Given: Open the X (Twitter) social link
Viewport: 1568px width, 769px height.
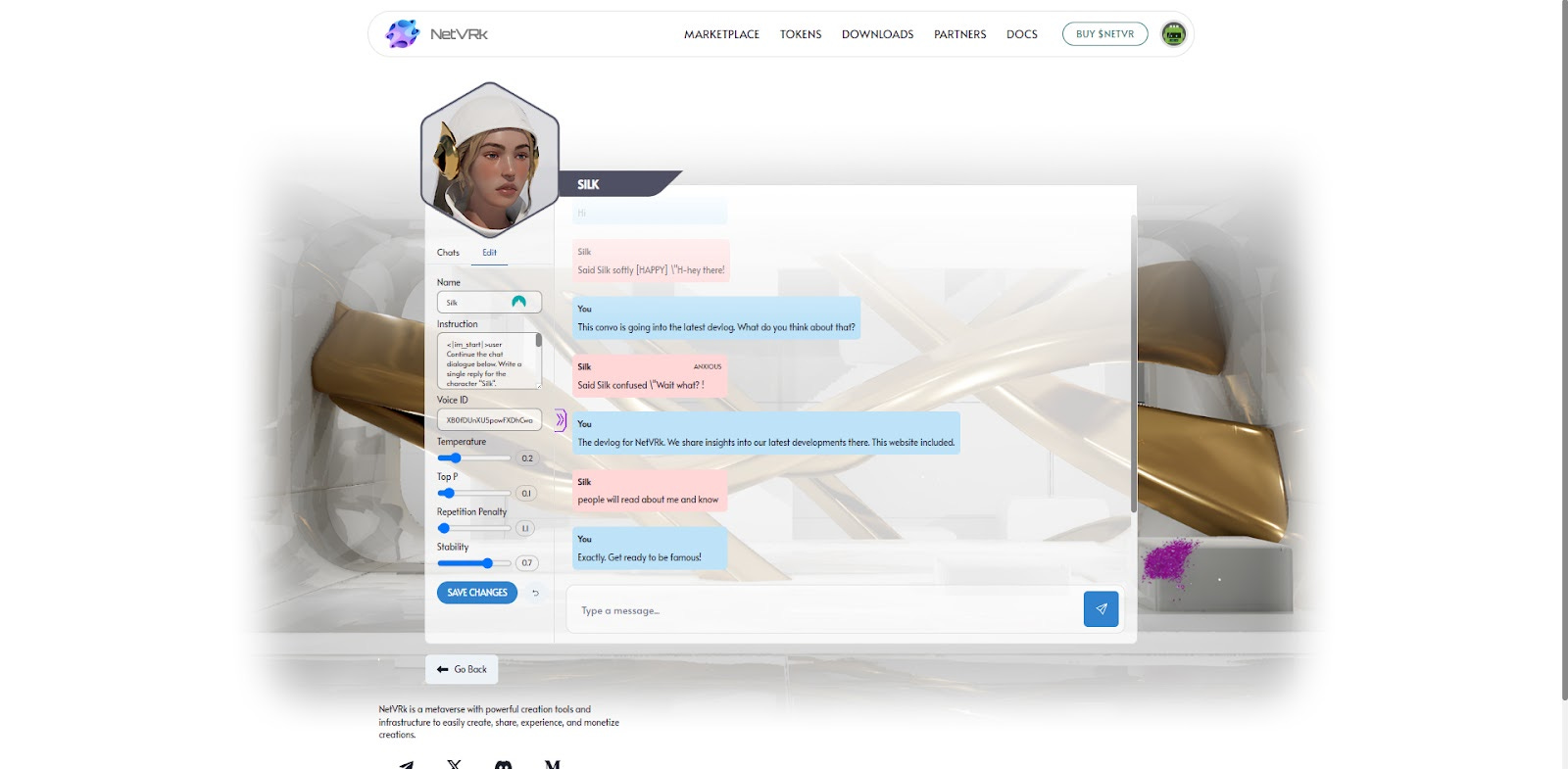Looking at the screenshot, I should 454,764.
